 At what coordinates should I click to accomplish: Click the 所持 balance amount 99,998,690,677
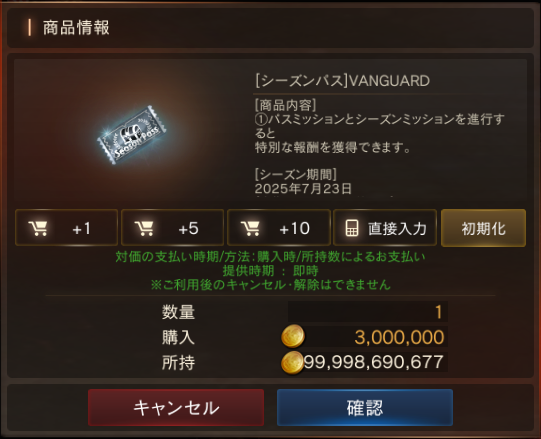point(374,362)
